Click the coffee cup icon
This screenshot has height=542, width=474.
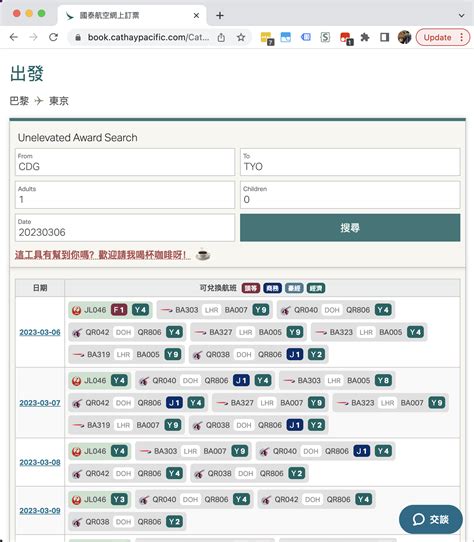tap(203, 255)
